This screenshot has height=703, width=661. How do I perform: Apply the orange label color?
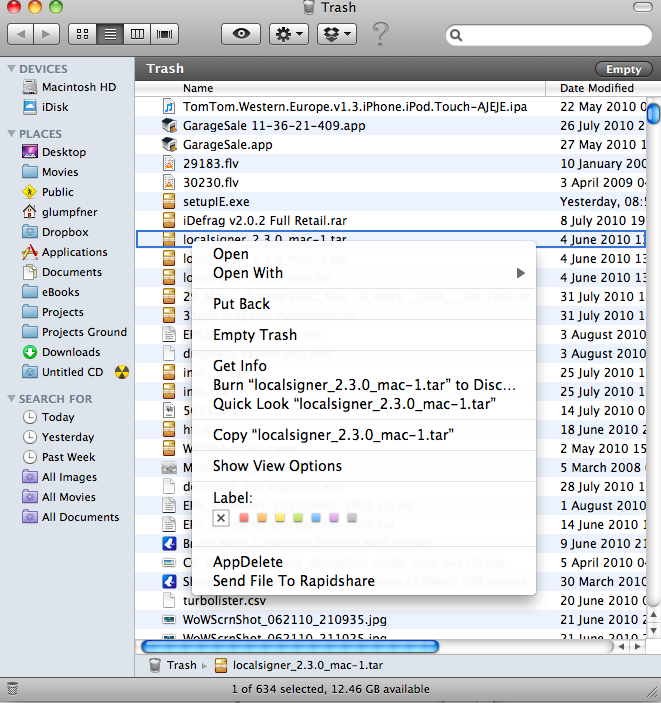click(x=262, y=518)
